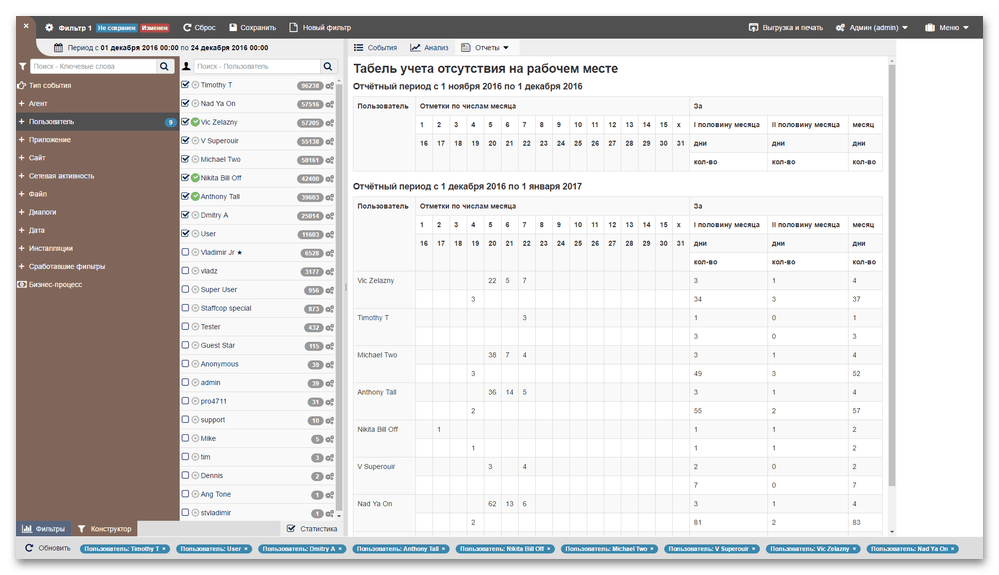Toggle the Статистика checkbox
Screen dimensions: 999x575
click(291, 528)
